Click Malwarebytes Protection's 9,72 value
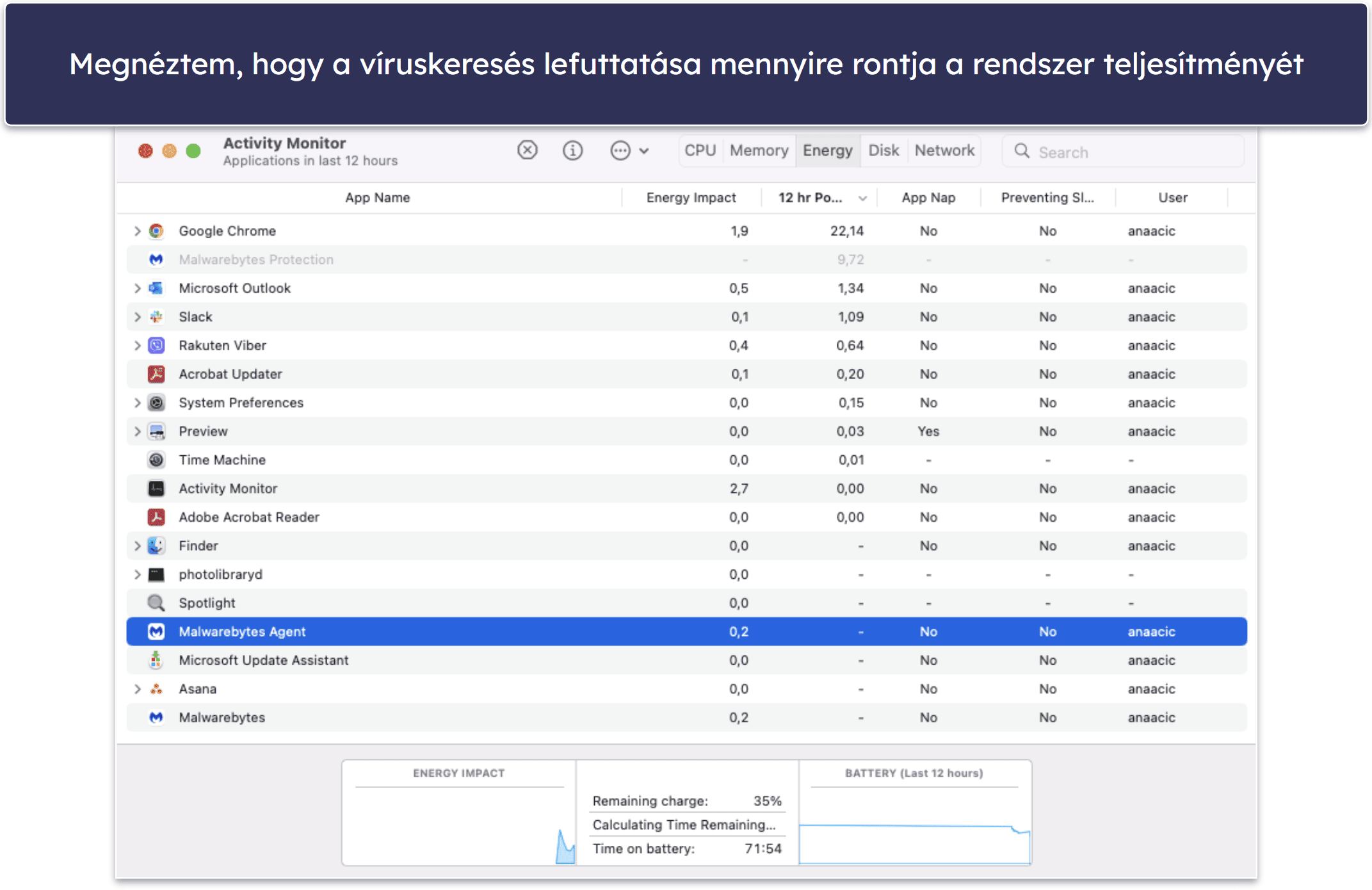Image resolution: width=1372 pixels, height=890 pixels. 850,259
